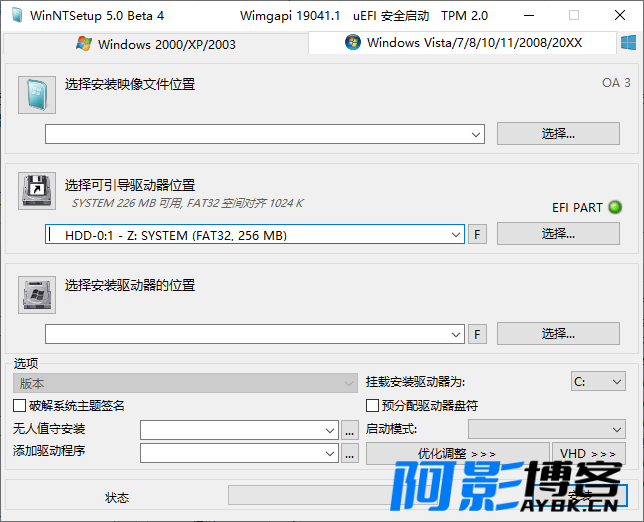The image size is (644, 522).
Task: Open VHD >>> options
Action: click(589, 453)
